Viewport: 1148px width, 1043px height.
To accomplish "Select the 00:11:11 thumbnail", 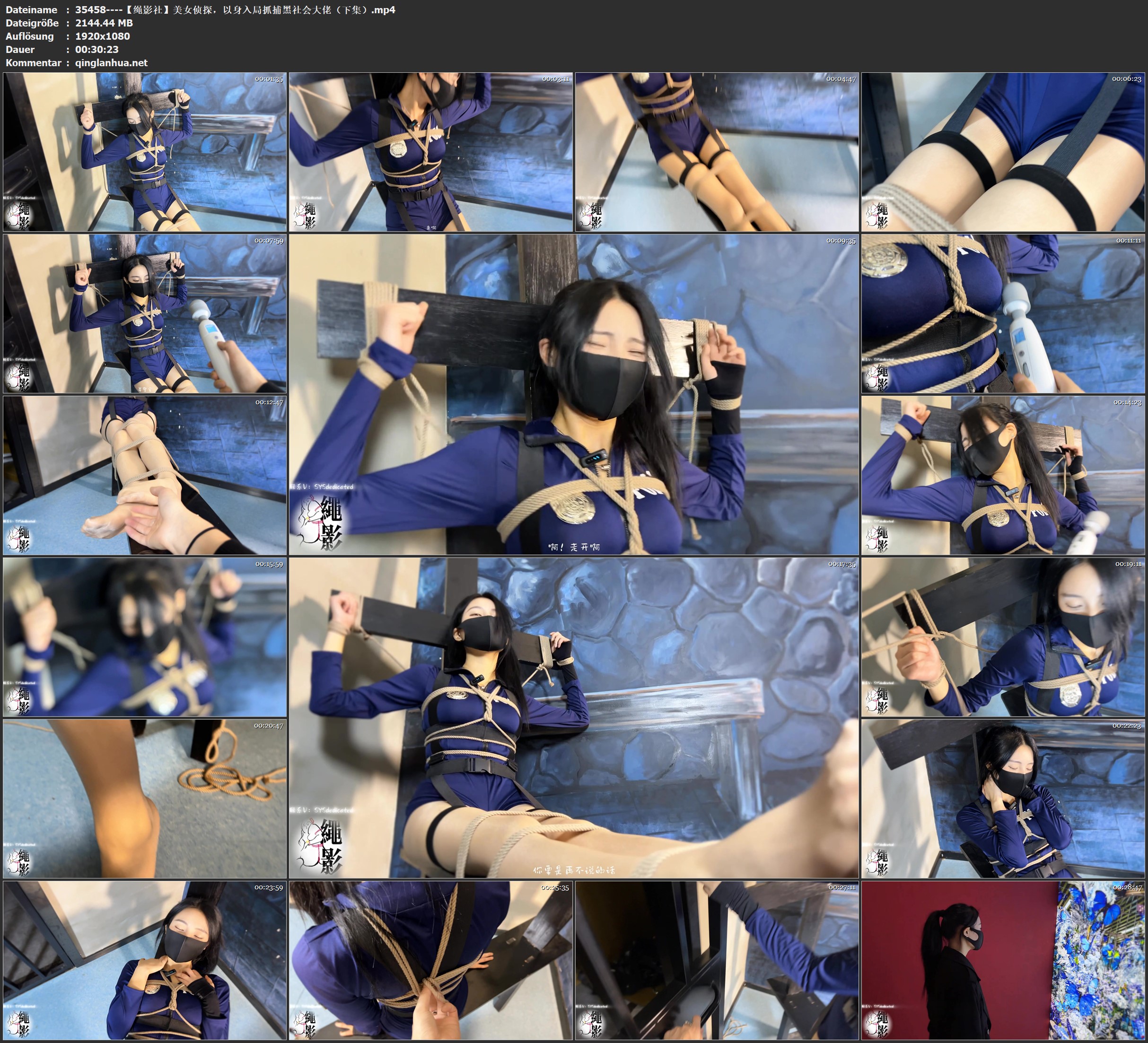I will [1003, 313].
